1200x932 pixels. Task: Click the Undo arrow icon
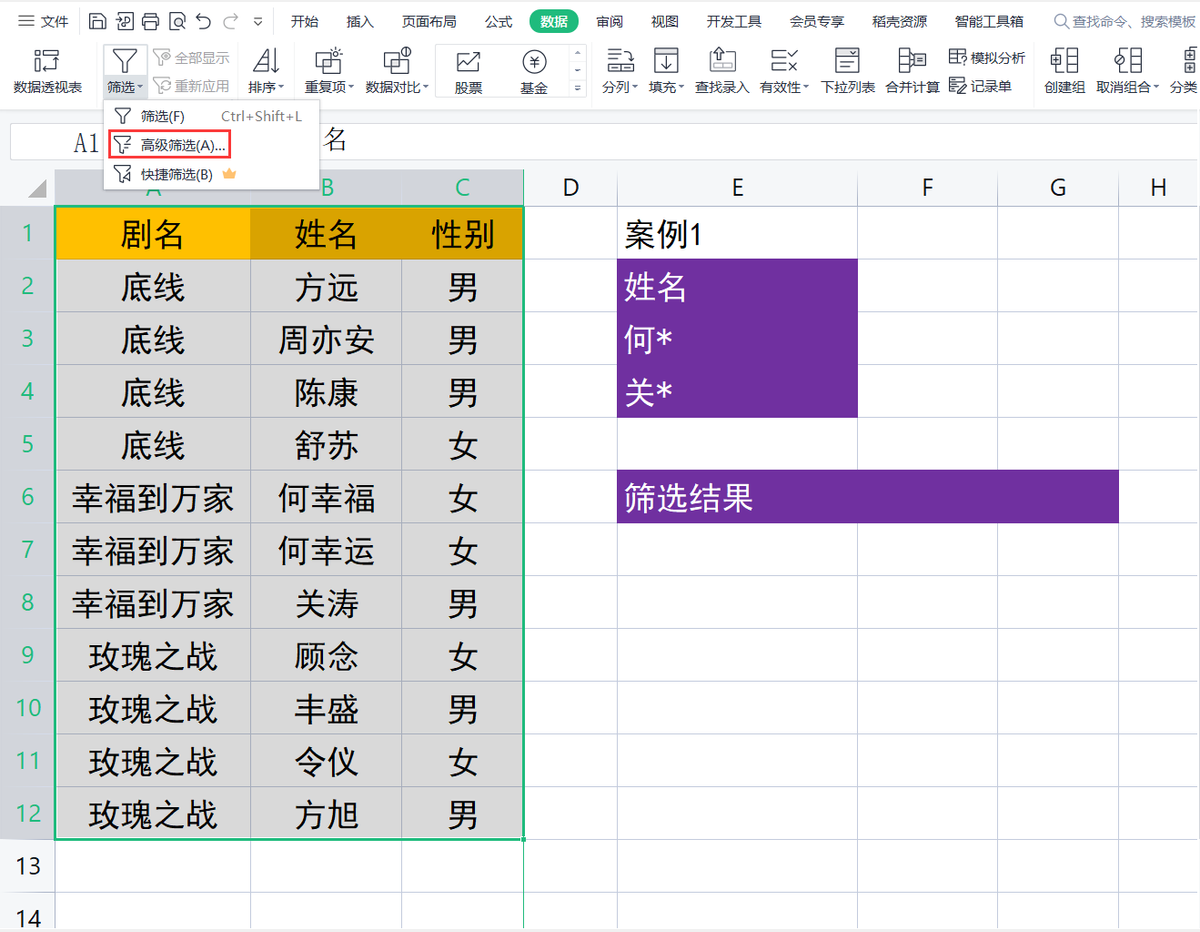coord(204,21)
